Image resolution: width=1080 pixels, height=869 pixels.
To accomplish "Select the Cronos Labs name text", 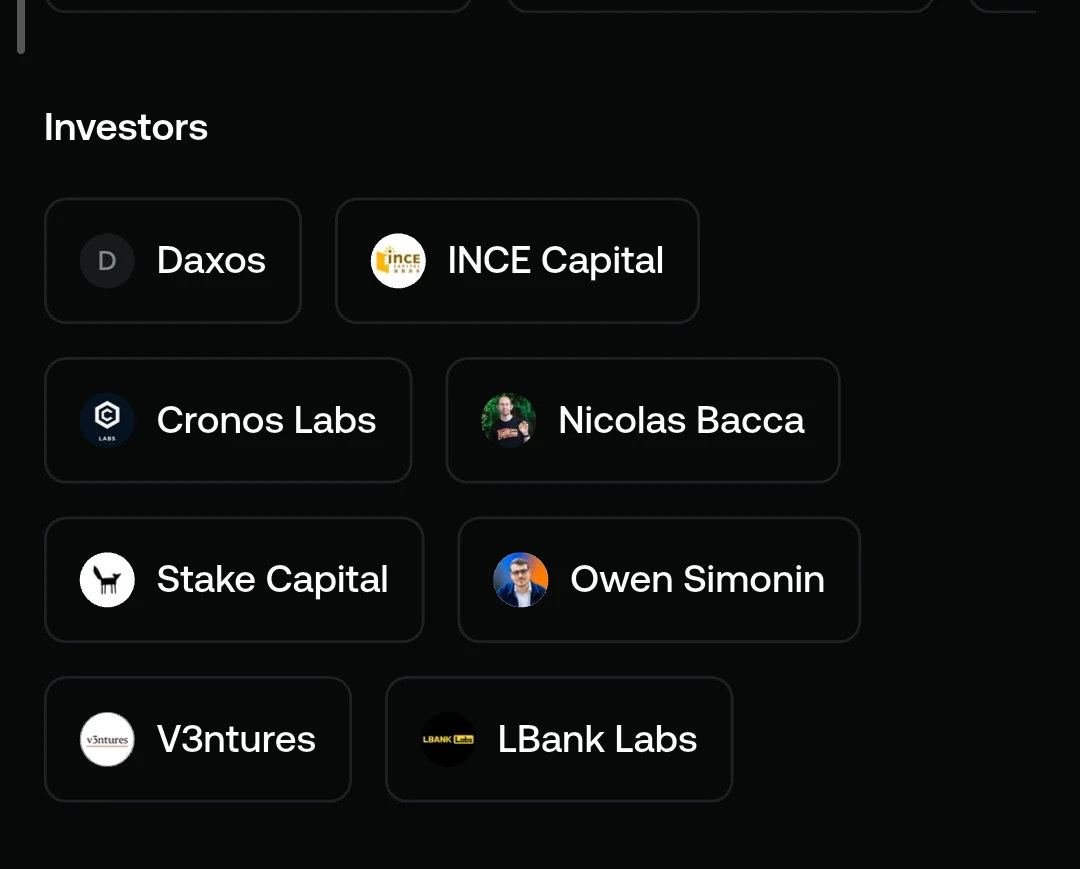I will [267, 420].
